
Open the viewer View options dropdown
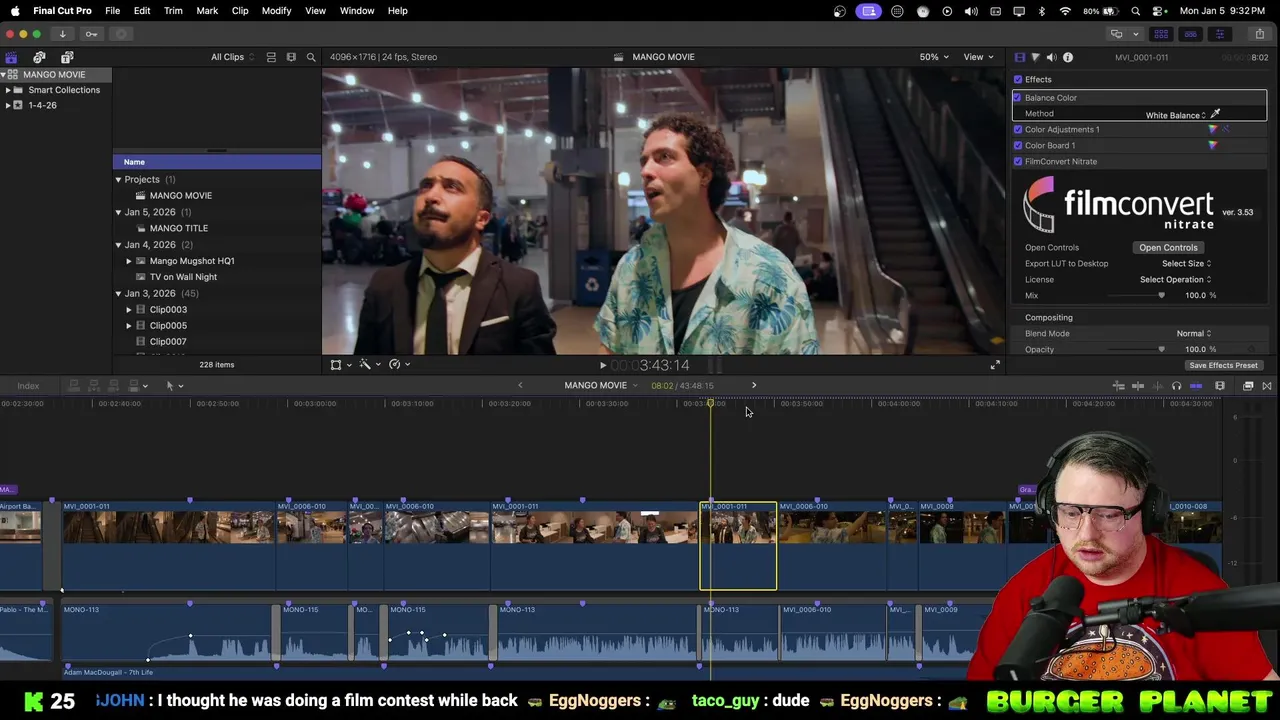tap(977, 57)
